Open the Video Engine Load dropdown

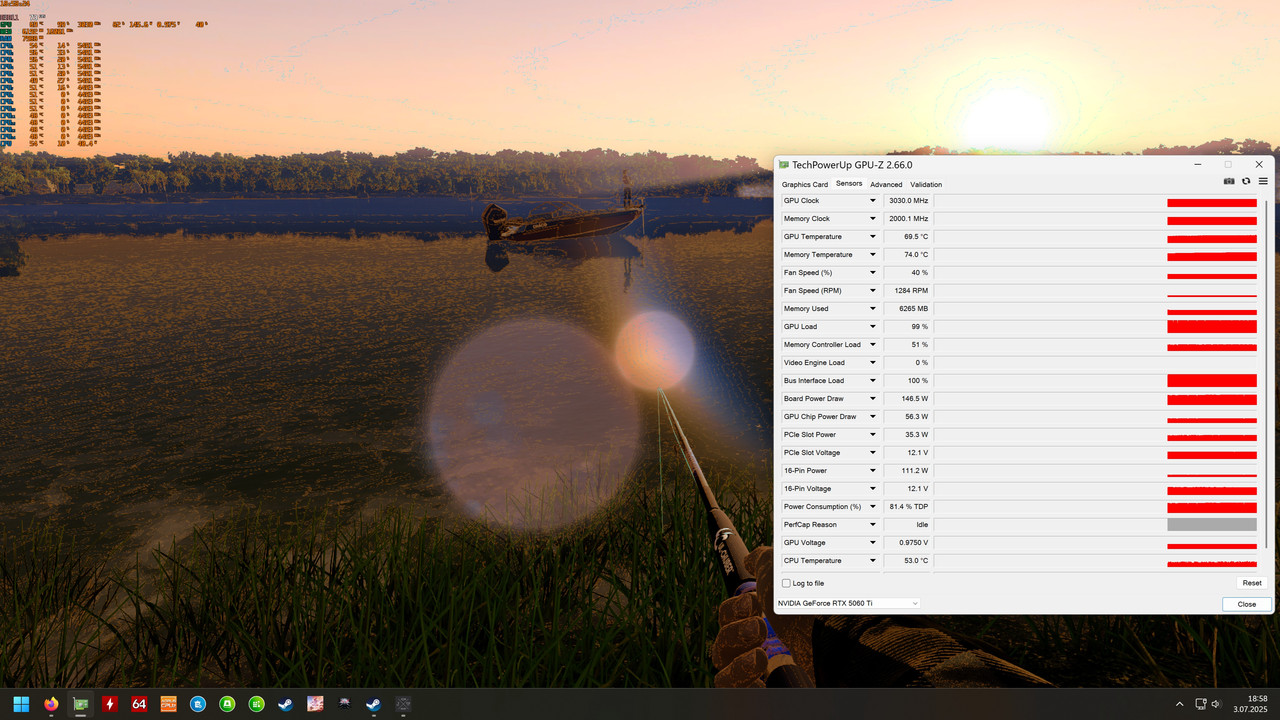click(872, 363)
